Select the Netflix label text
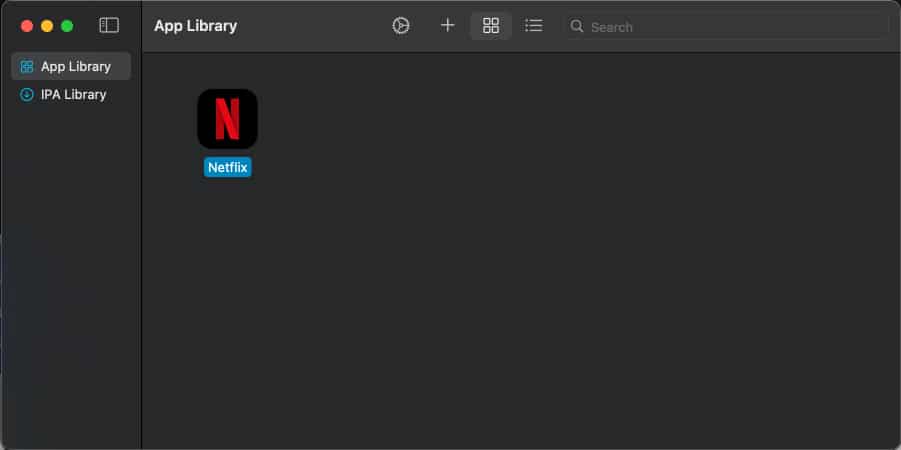The height and width of the screenshot is (450, 901). click(228, 168)
